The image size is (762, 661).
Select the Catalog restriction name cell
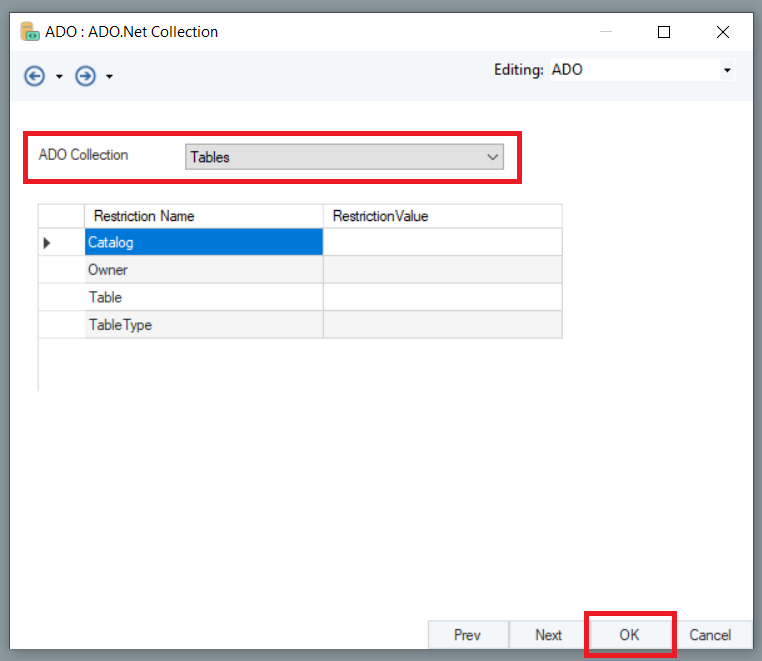203,242
